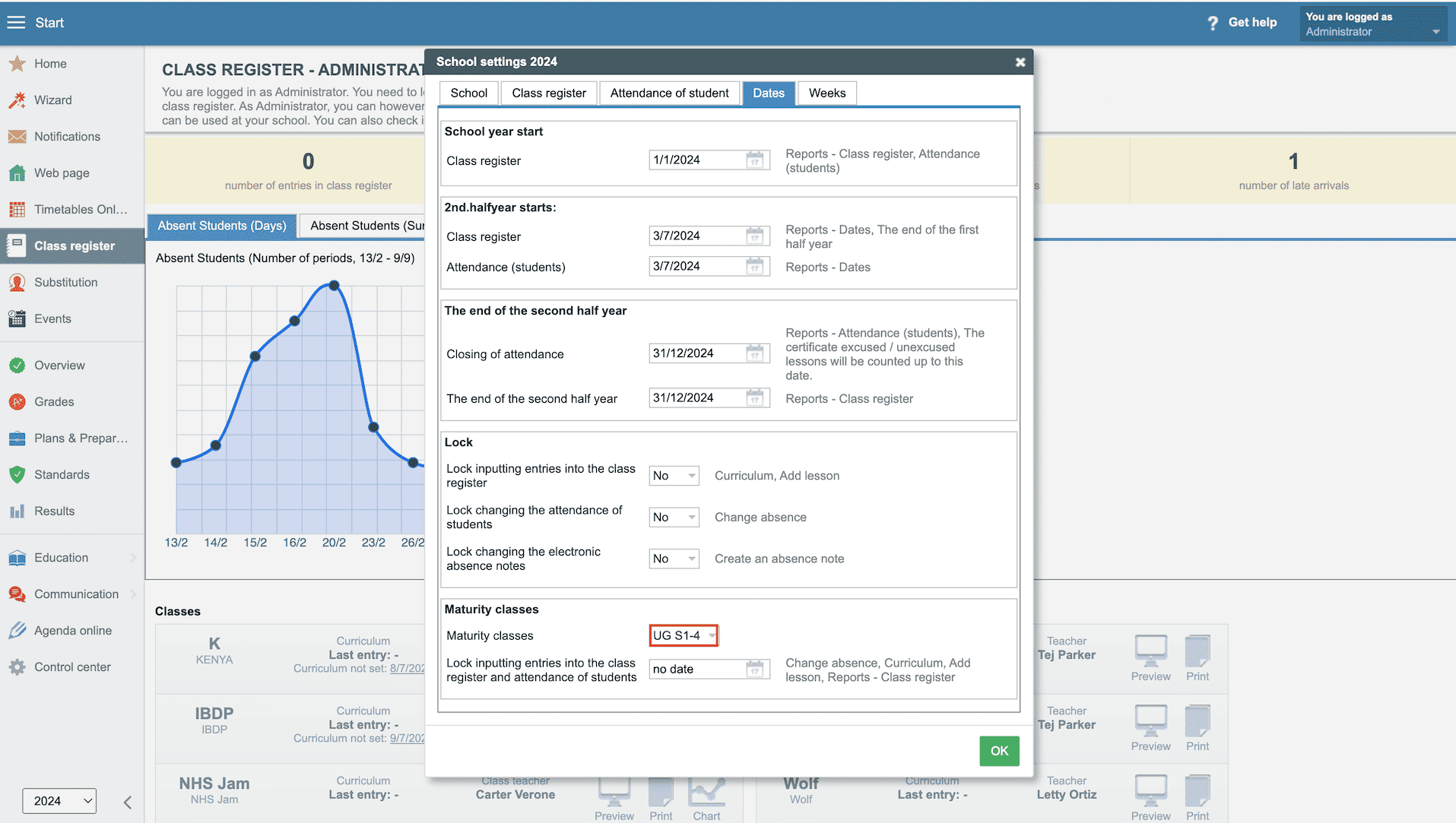Collapse sidebar using the left arrow chevron

128,802
